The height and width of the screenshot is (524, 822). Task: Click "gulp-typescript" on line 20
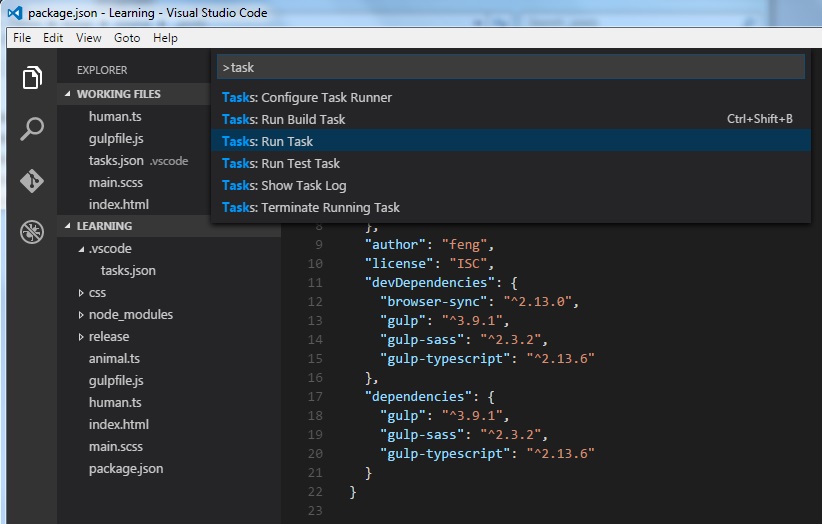point(445,453)
